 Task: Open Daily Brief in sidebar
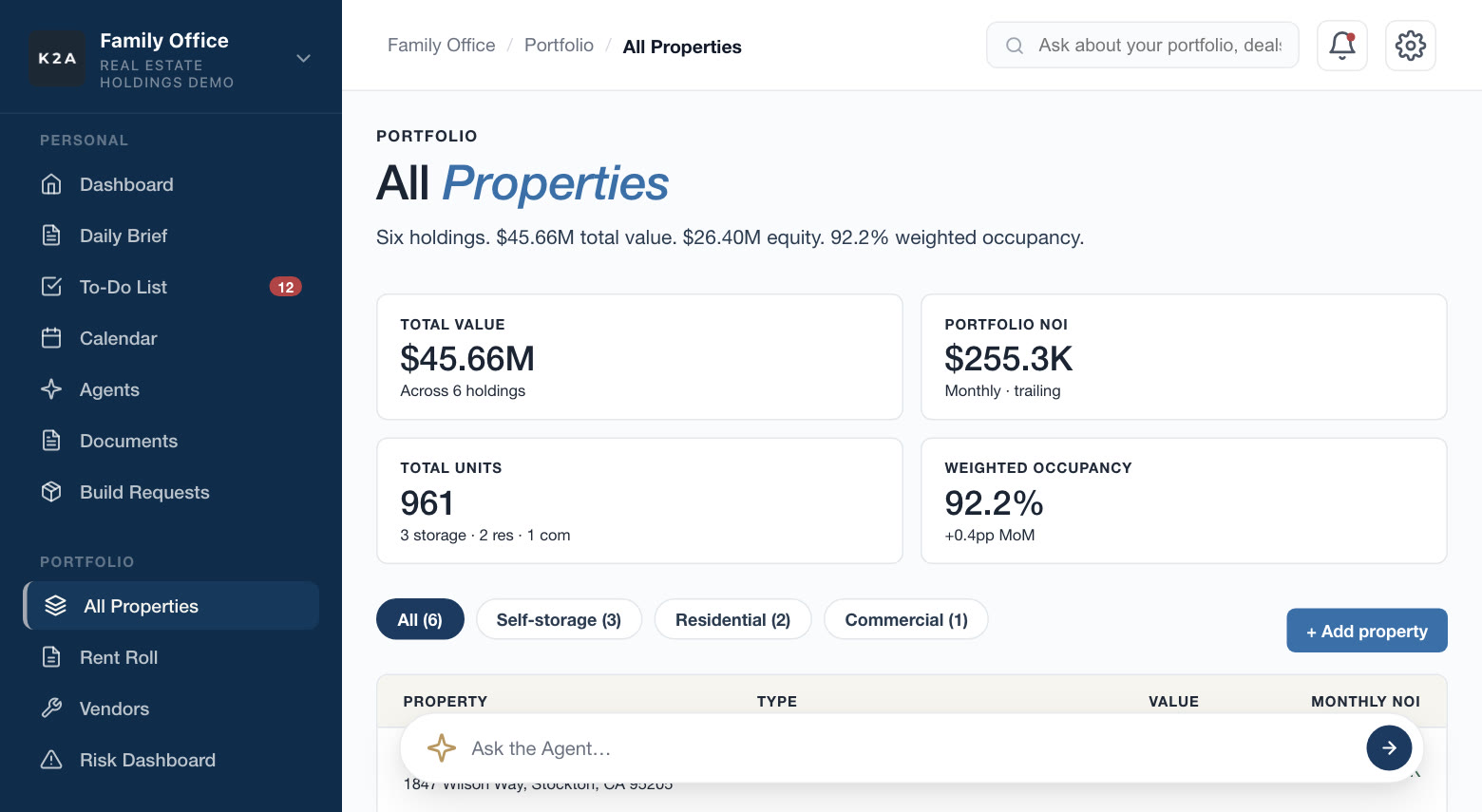pos(171,236)
